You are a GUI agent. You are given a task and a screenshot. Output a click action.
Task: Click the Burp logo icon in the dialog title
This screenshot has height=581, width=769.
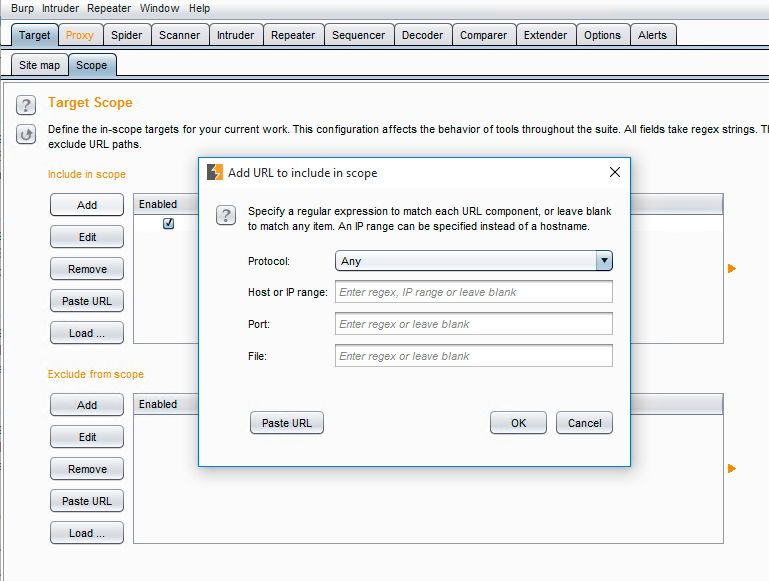pos(215,173)
